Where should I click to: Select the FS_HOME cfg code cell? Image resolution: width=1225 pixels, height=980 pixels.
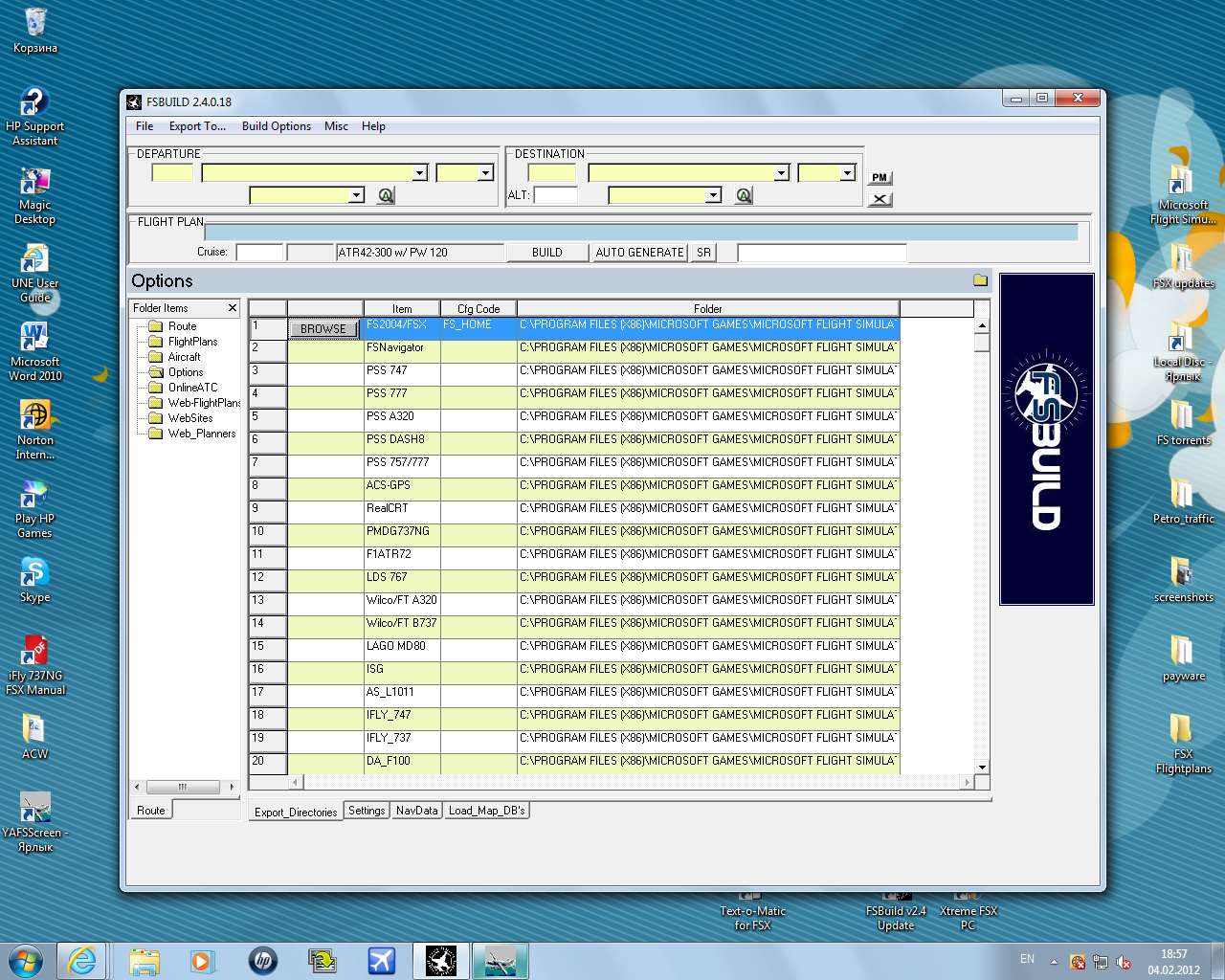(x=479, y=328)
